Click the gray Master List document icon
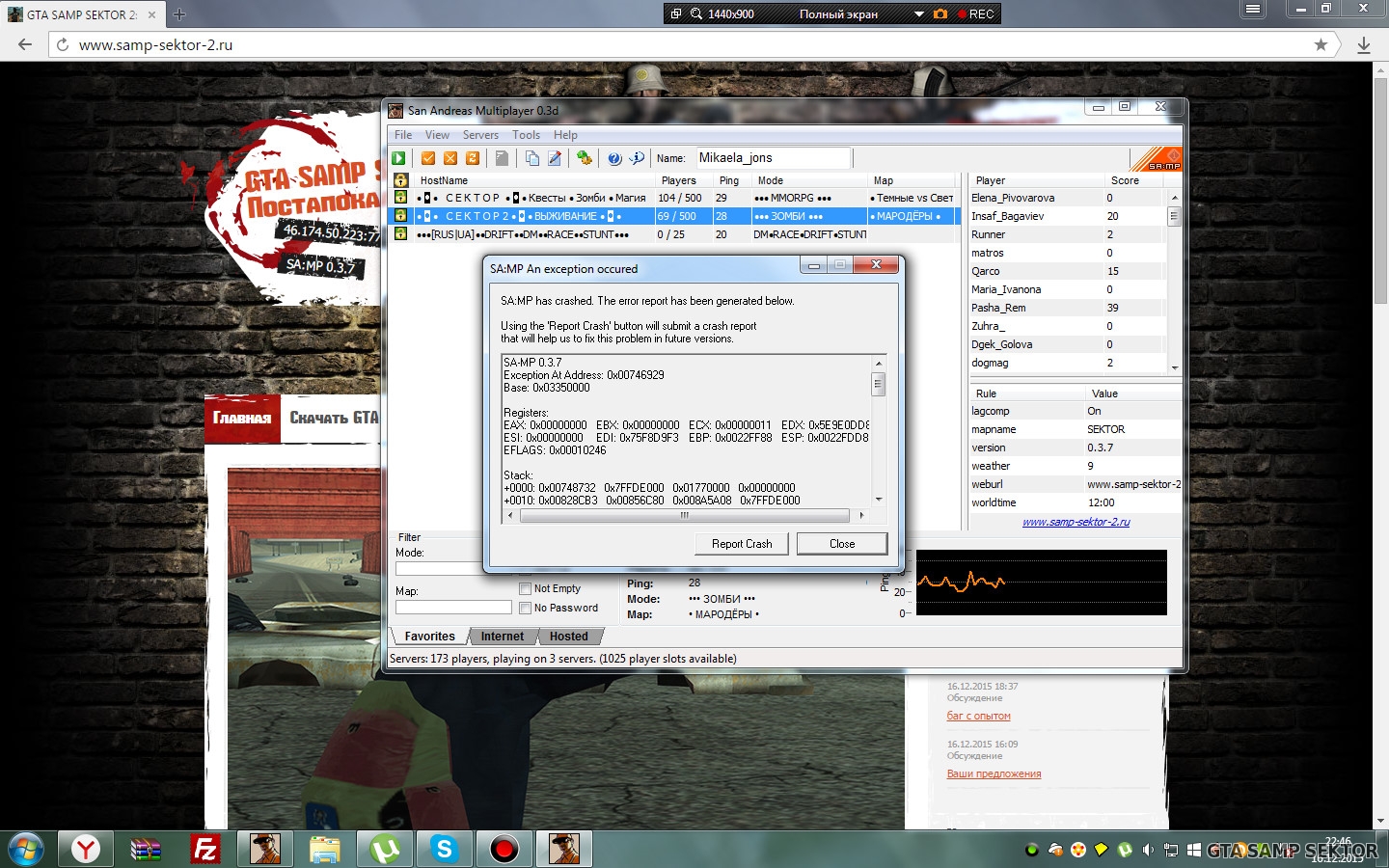This screenshot has width=1389, height=868. pos(502,158)
